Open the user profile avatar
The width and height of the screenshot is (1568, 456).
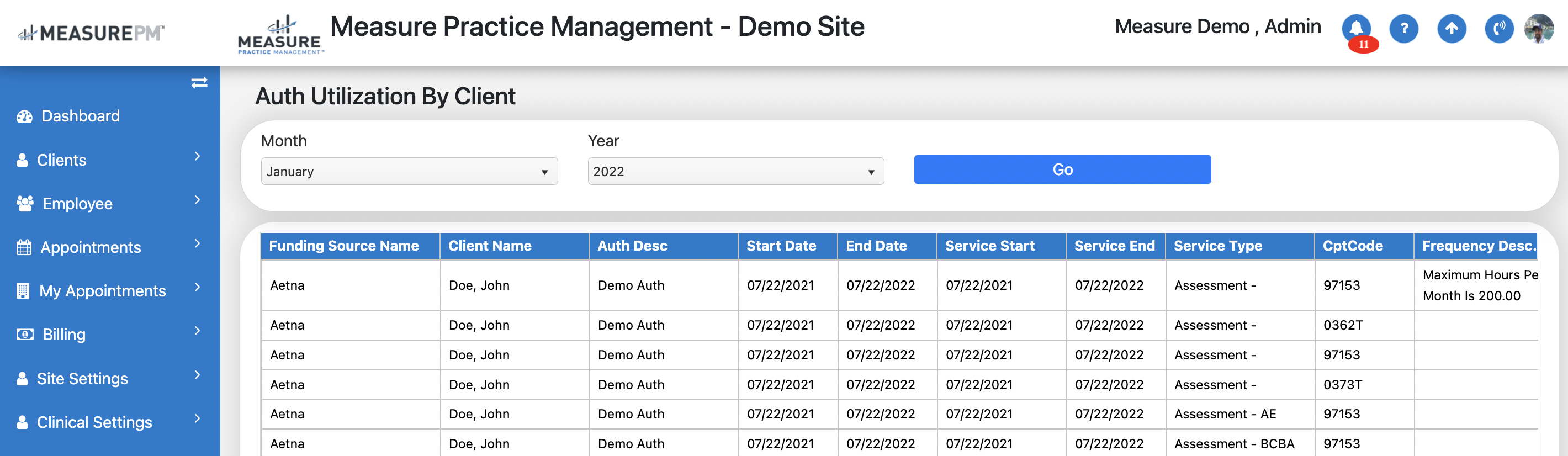click(1539, 28)
